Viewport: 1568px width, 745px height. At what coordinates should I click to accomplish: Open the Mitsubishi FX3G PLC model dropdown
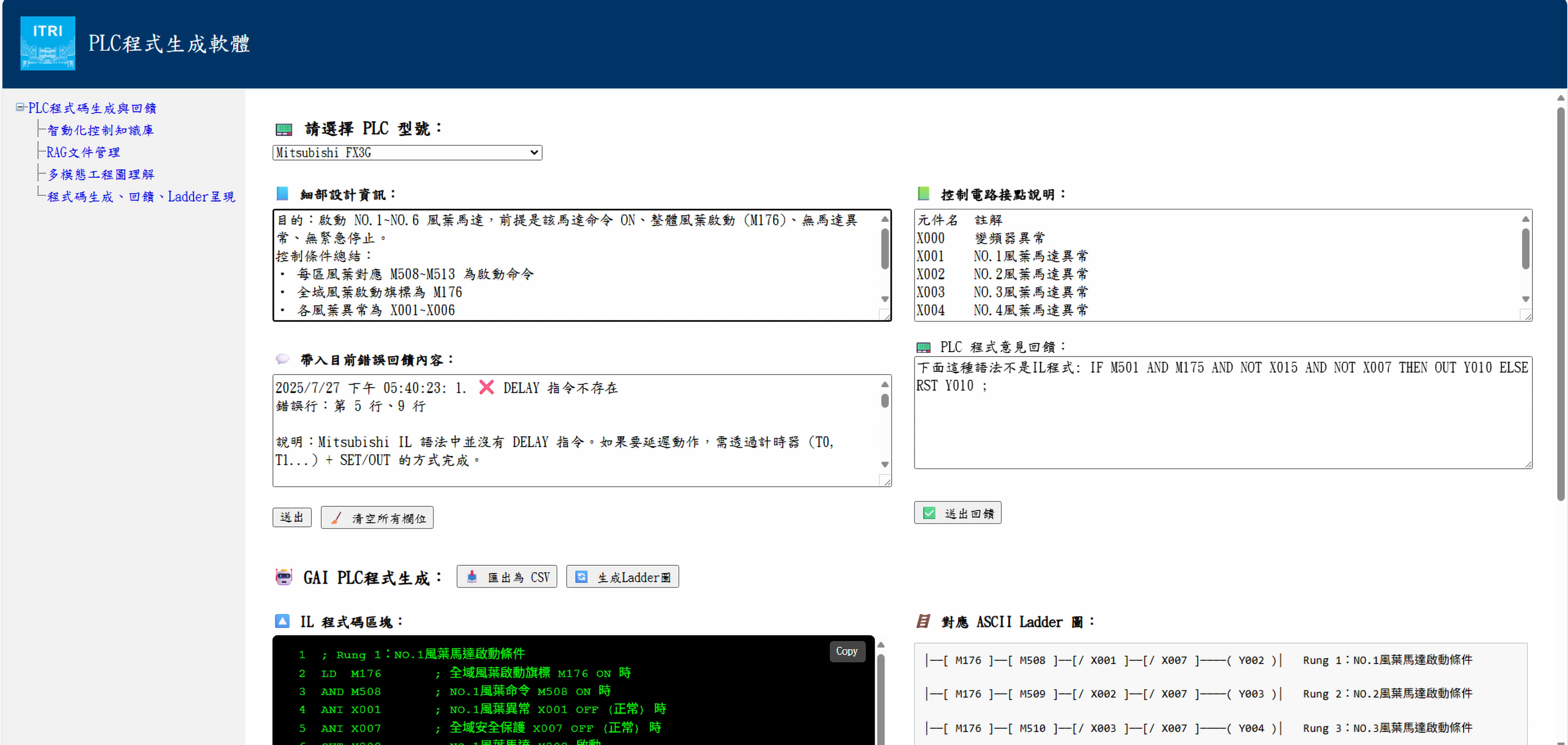pos(407,153)
